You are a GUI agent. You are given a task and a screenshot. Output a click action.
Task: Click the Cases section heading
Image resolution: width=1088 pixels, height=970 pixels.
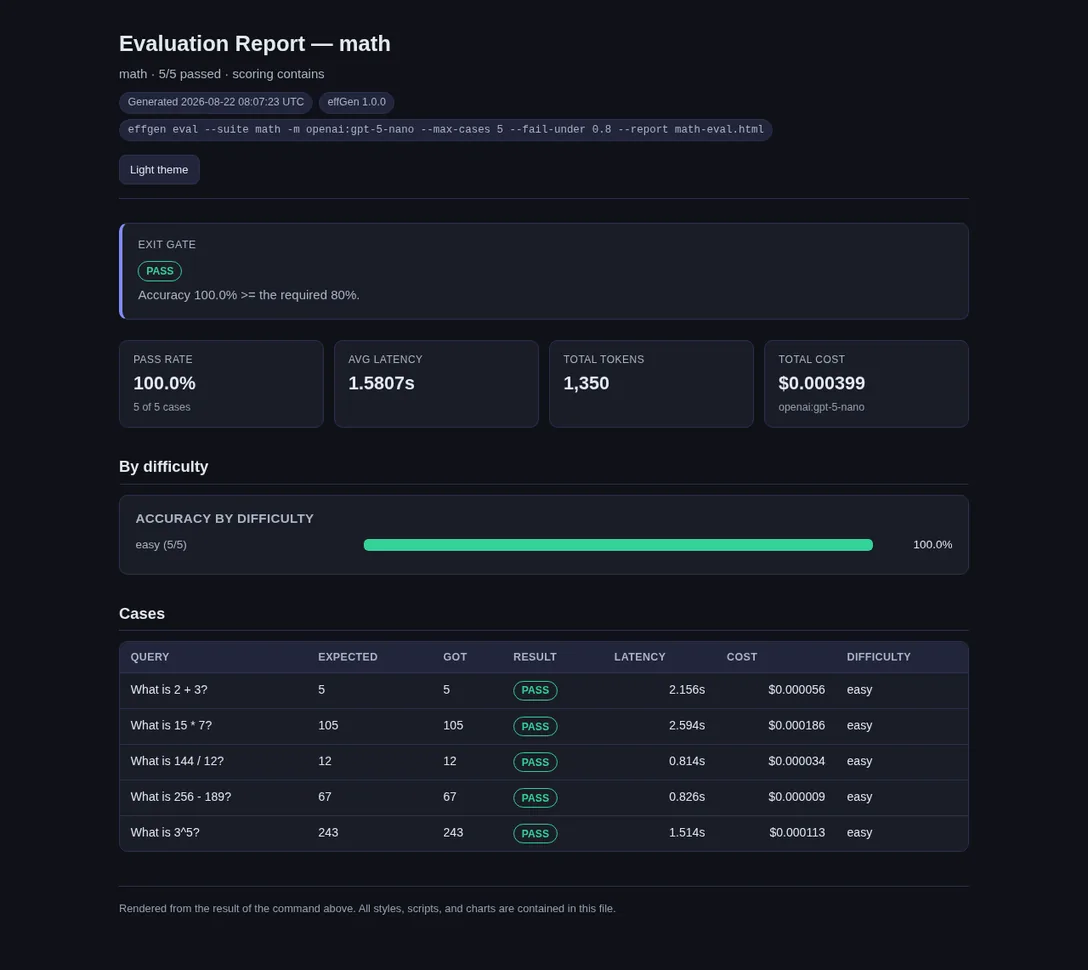pos(142,613)
